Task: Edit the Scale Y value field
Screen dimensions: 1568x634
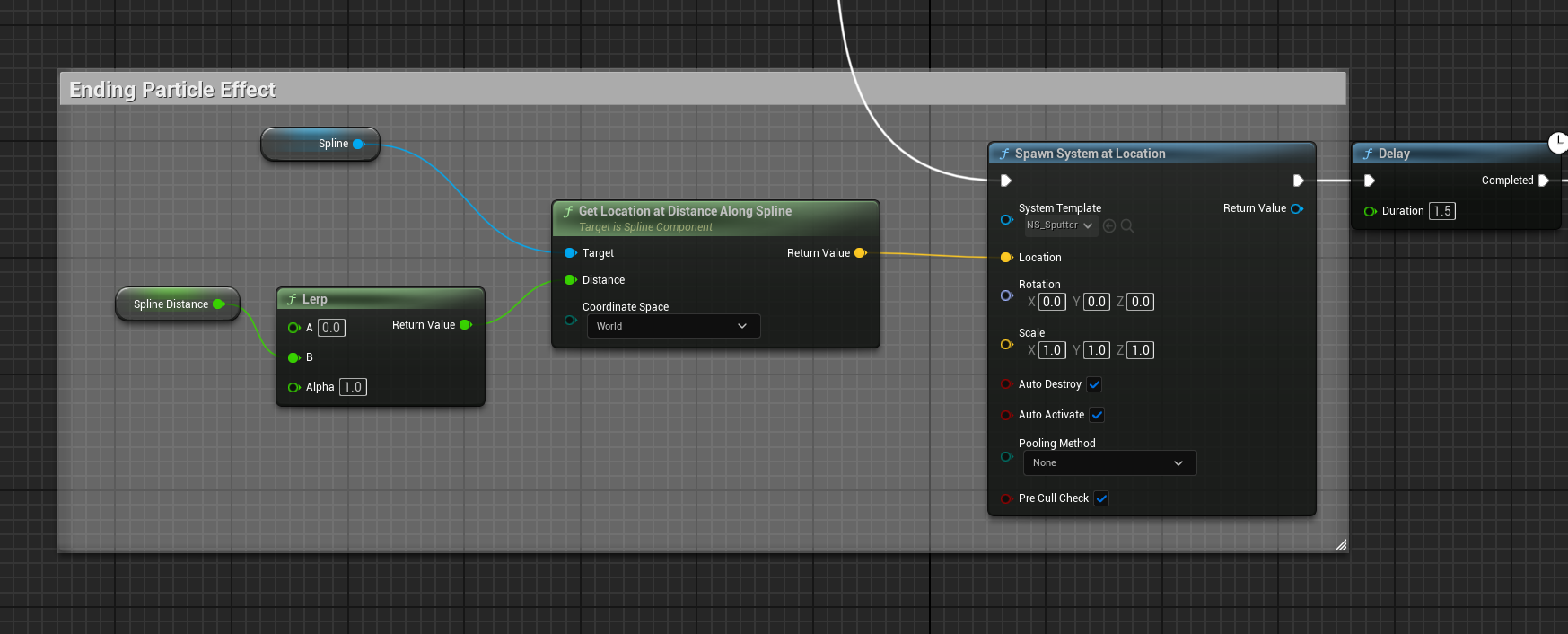Action: coord(1096,350)
